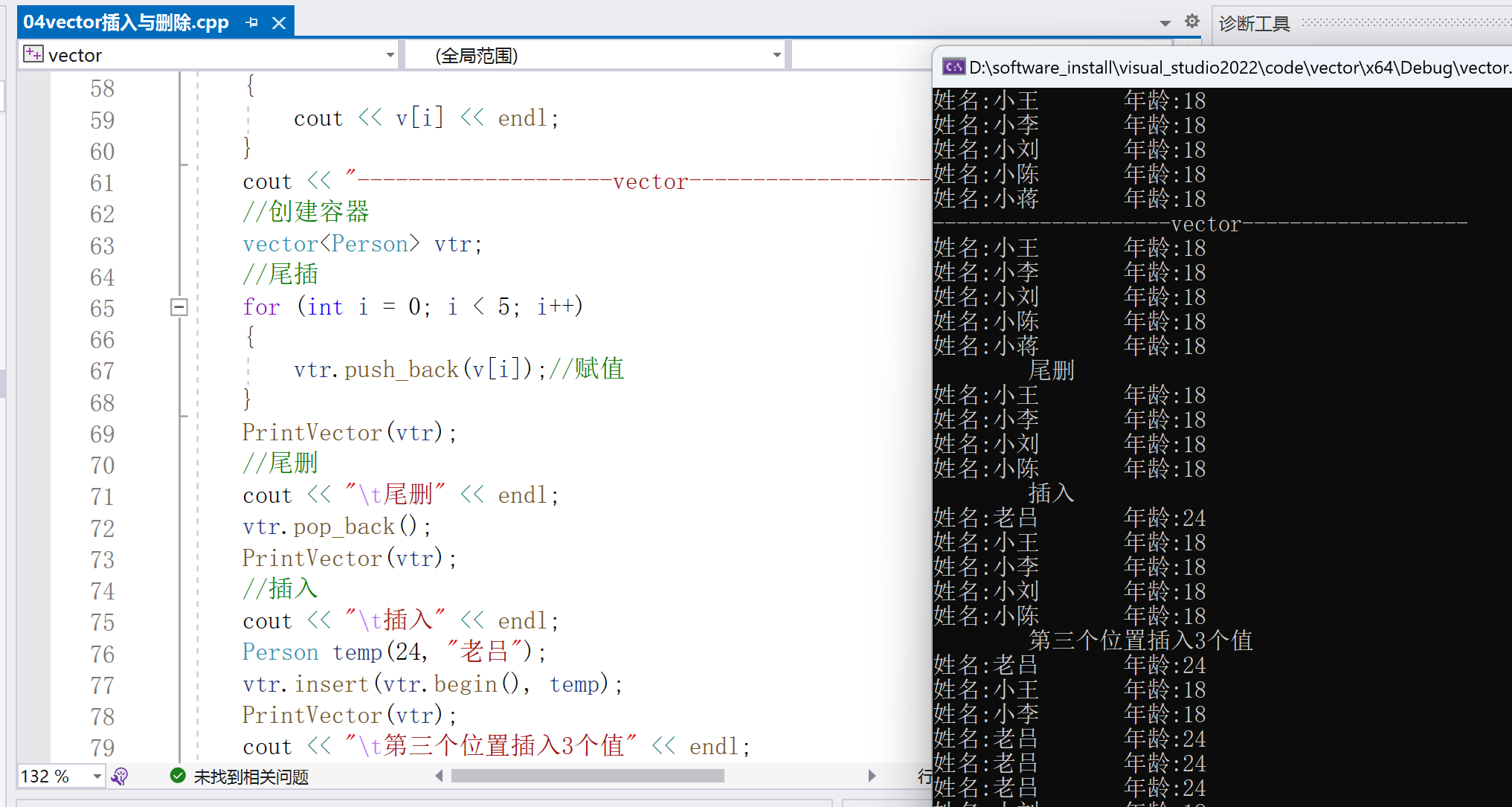Click line number 72 in the gutter

(x=103, y=528)
